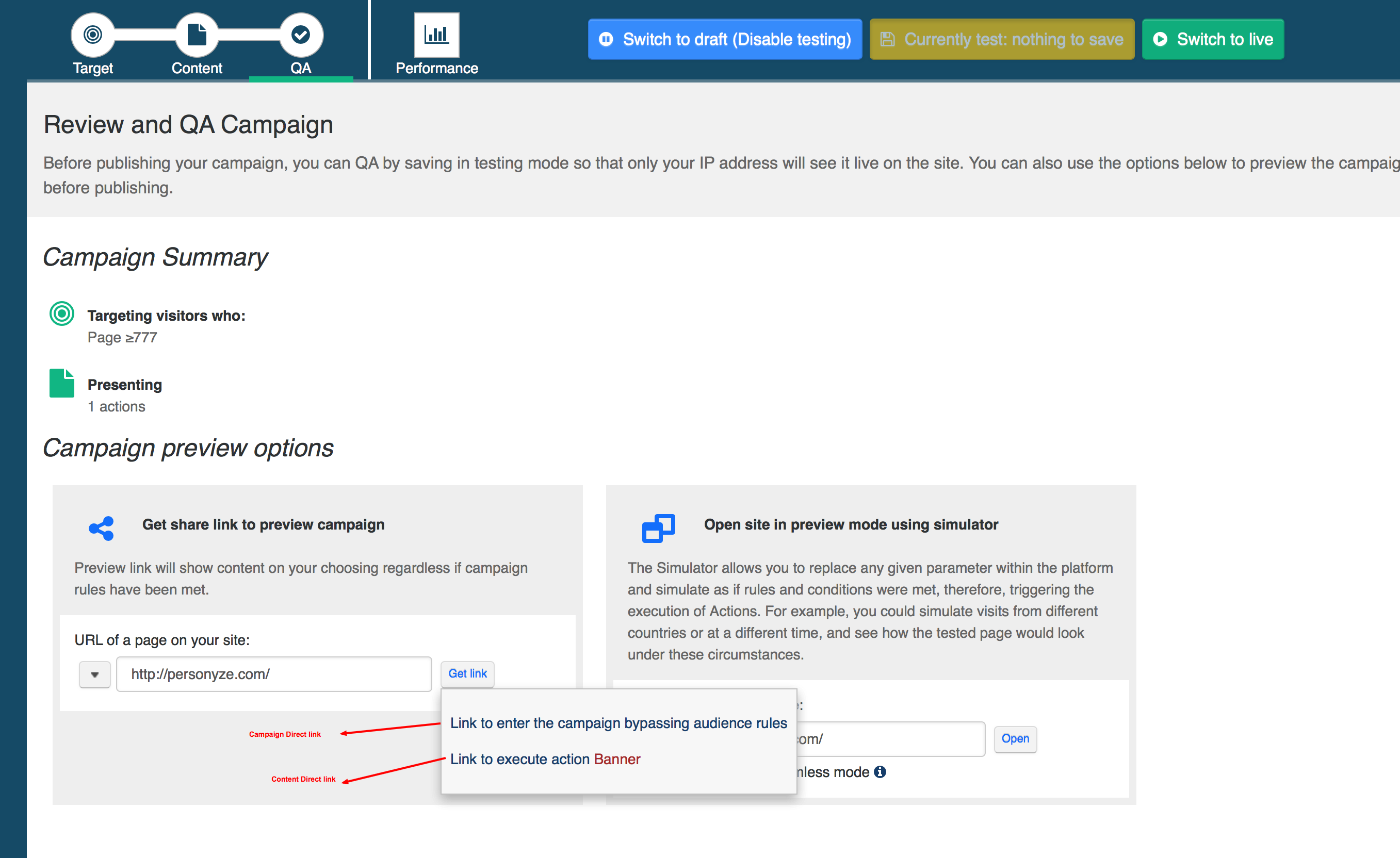Click the green Presenting document icon
This screenshot has width=1400, height=858.
pyautogui.click(x=62, y=383)
